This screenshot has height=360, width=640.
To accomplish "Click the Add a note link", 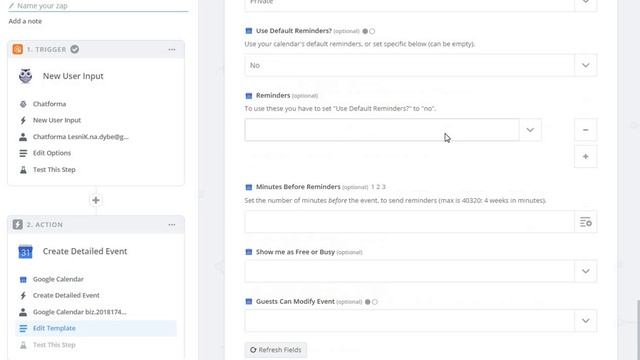I will (25, 21).
